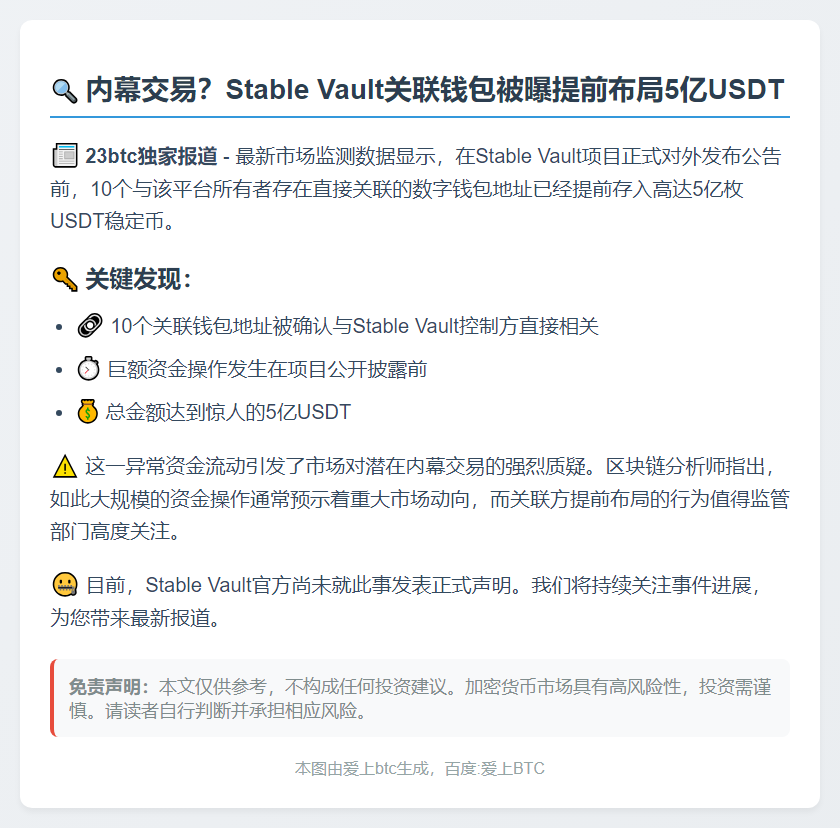840x828 pixels.
Task: Select the bold 23btc独家报道 label
Action: tap(151, 156)
